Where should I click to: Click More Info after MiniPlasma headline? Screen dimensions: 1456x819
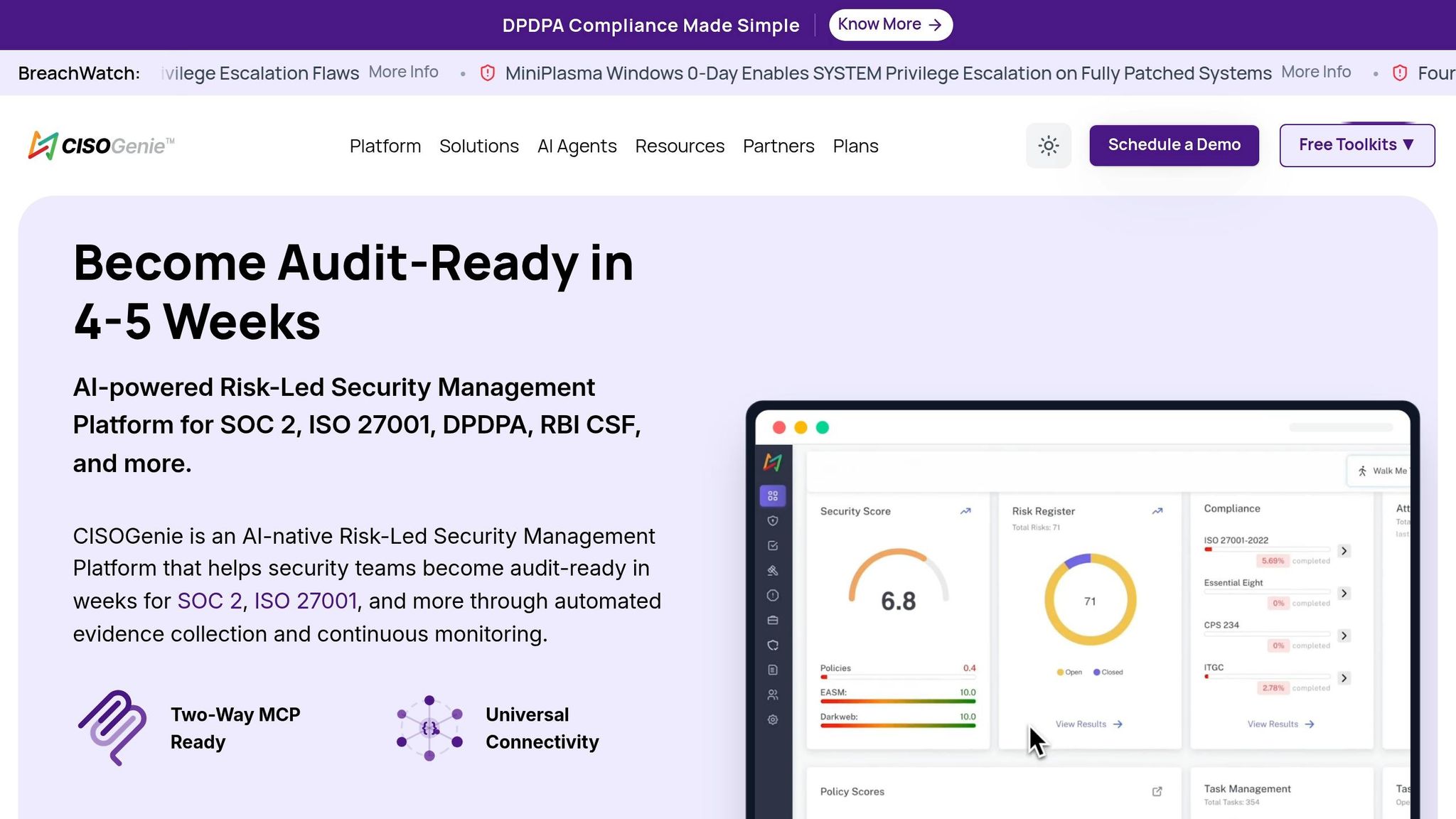(x=1316, y=72)
